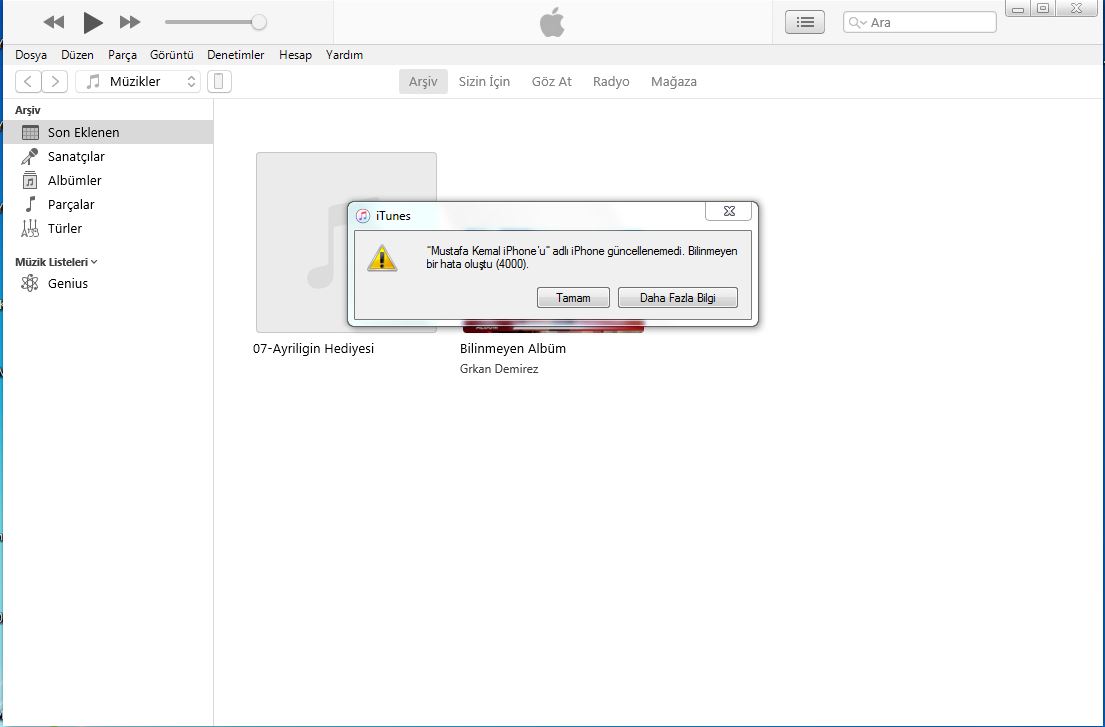
Task: Select Parçalar in sidebar
Action: 108,204
